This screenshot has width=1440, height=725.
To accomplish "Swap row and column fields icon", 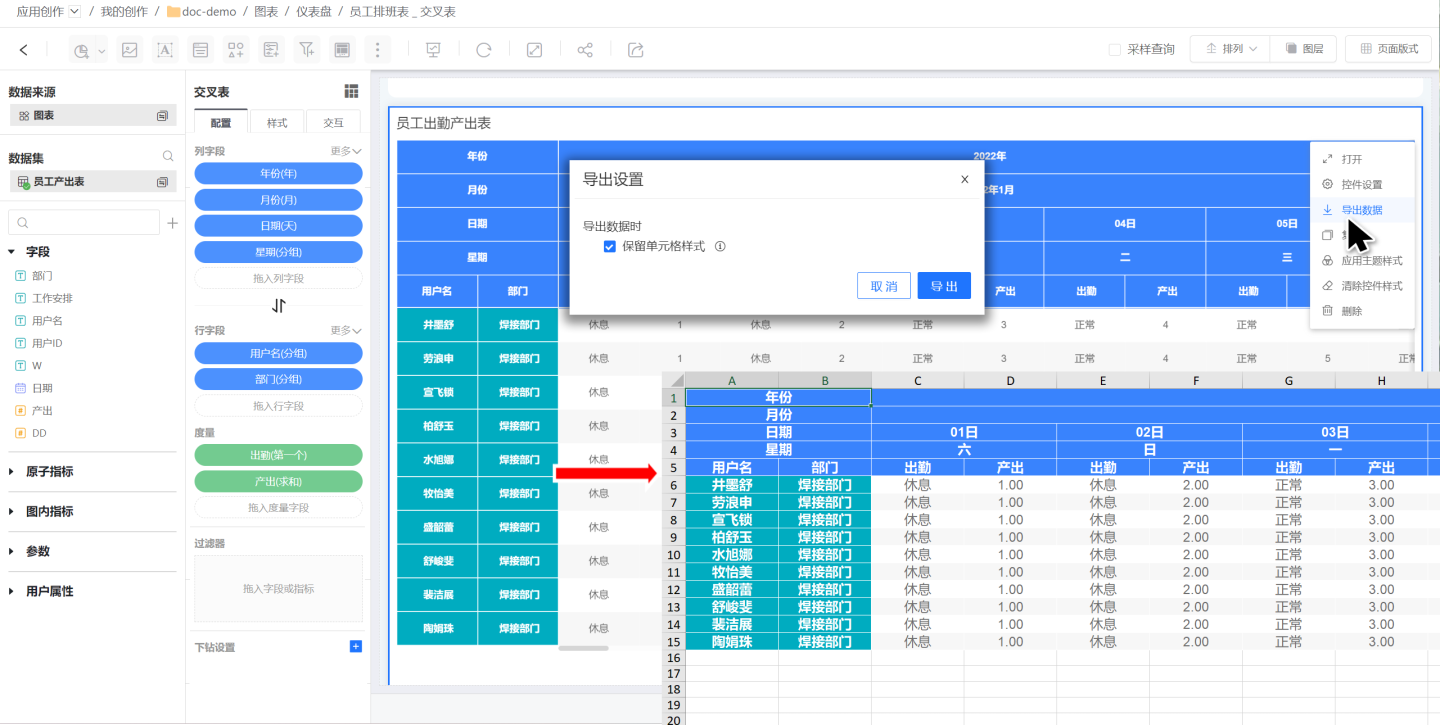I will tap(278, 306).
